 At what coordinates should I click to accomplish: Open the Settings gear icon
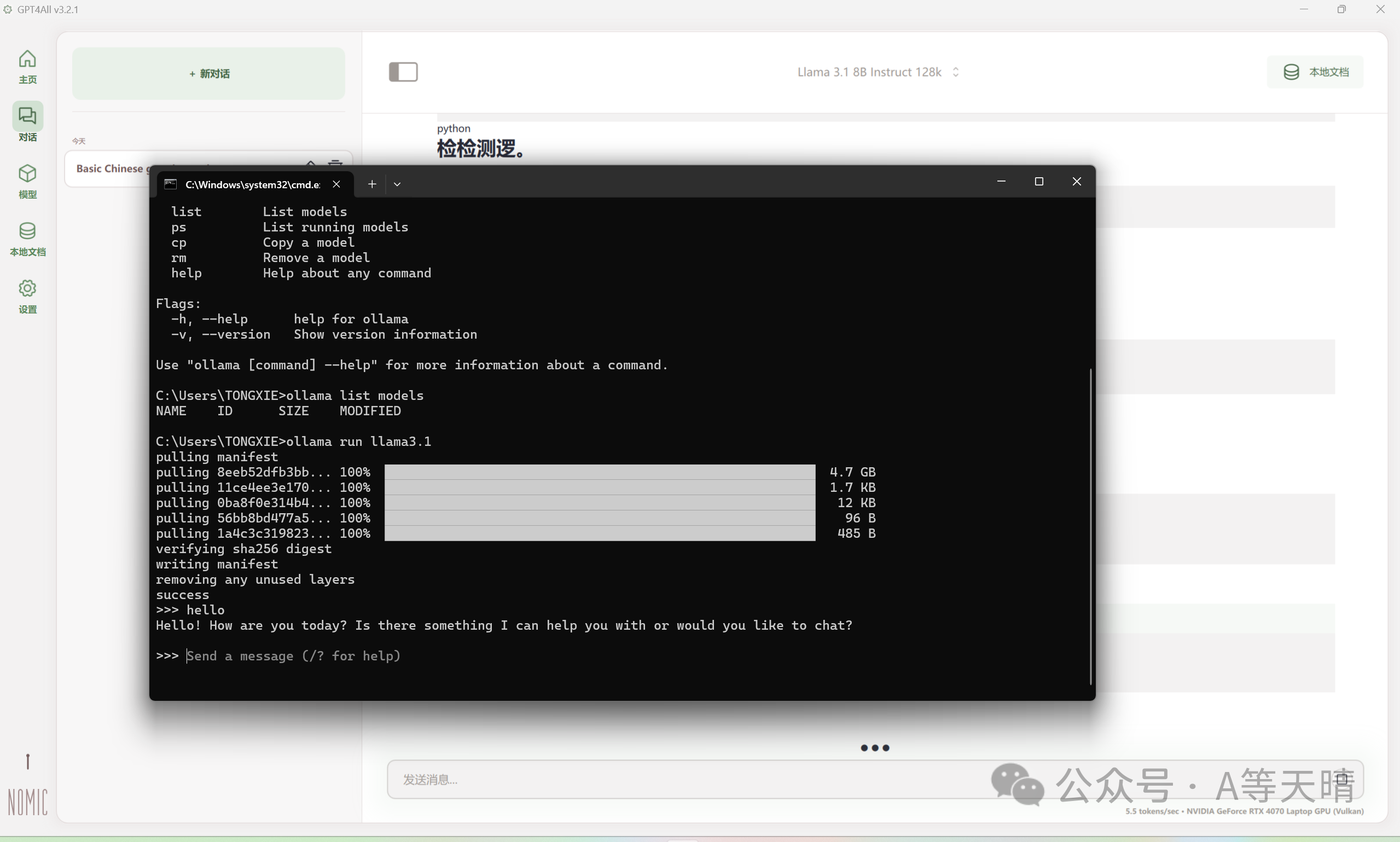click(x=27, y=289)
